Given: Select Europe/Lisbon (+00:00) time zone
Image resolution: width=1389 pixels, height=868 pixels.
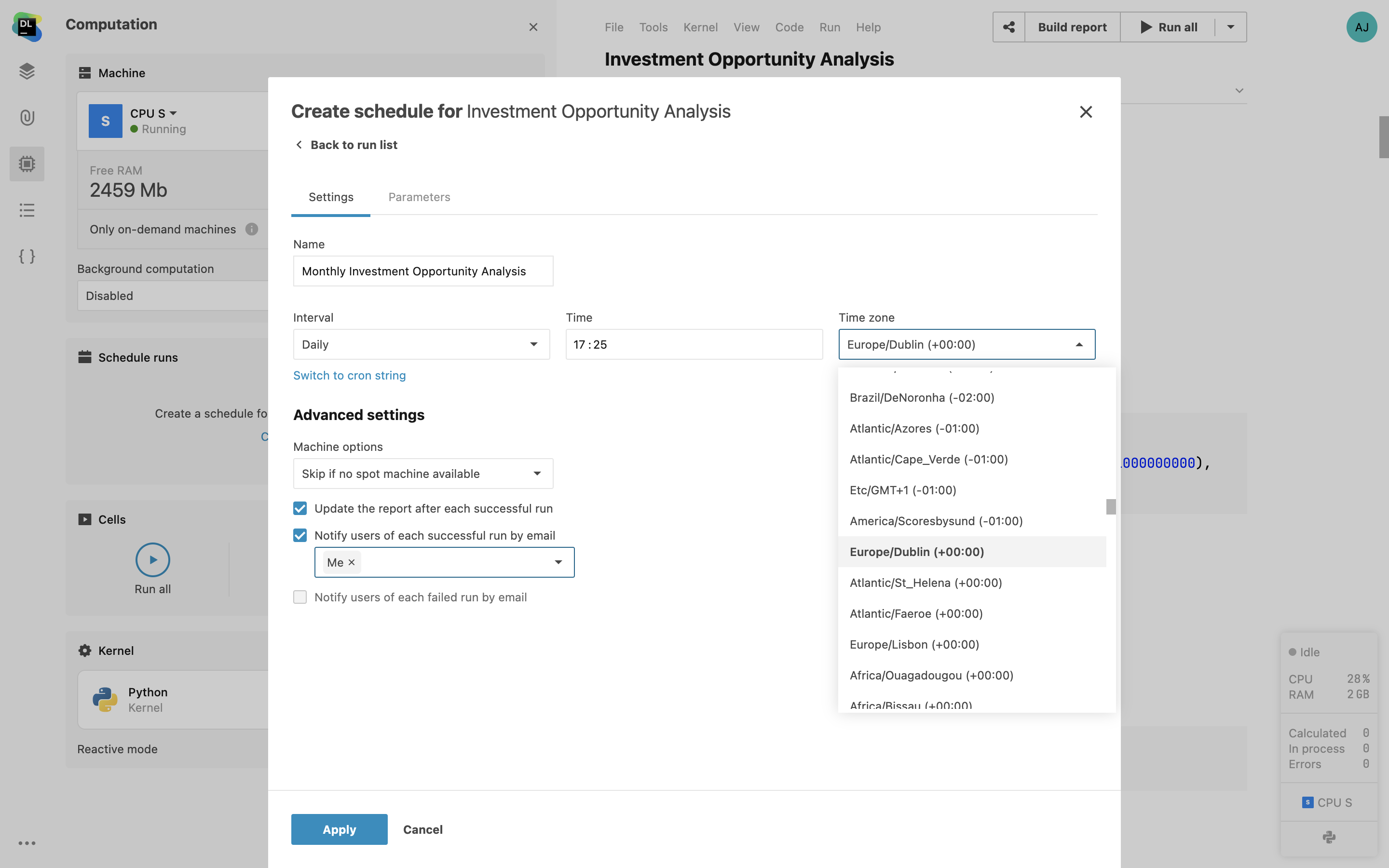Looking at the screenshot, I should 914,644.
